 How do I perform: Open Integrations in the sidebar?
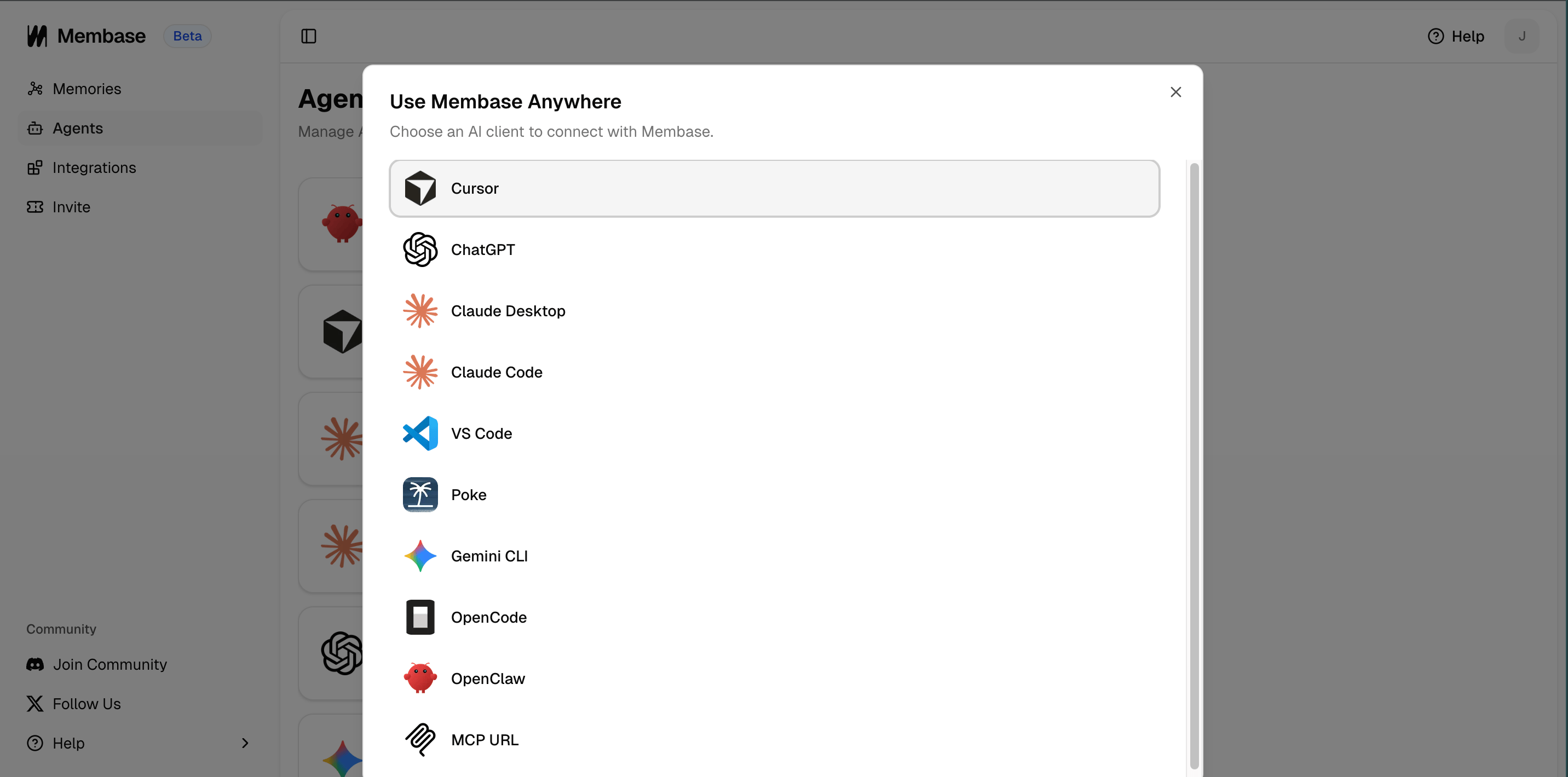tap(140, 167)
